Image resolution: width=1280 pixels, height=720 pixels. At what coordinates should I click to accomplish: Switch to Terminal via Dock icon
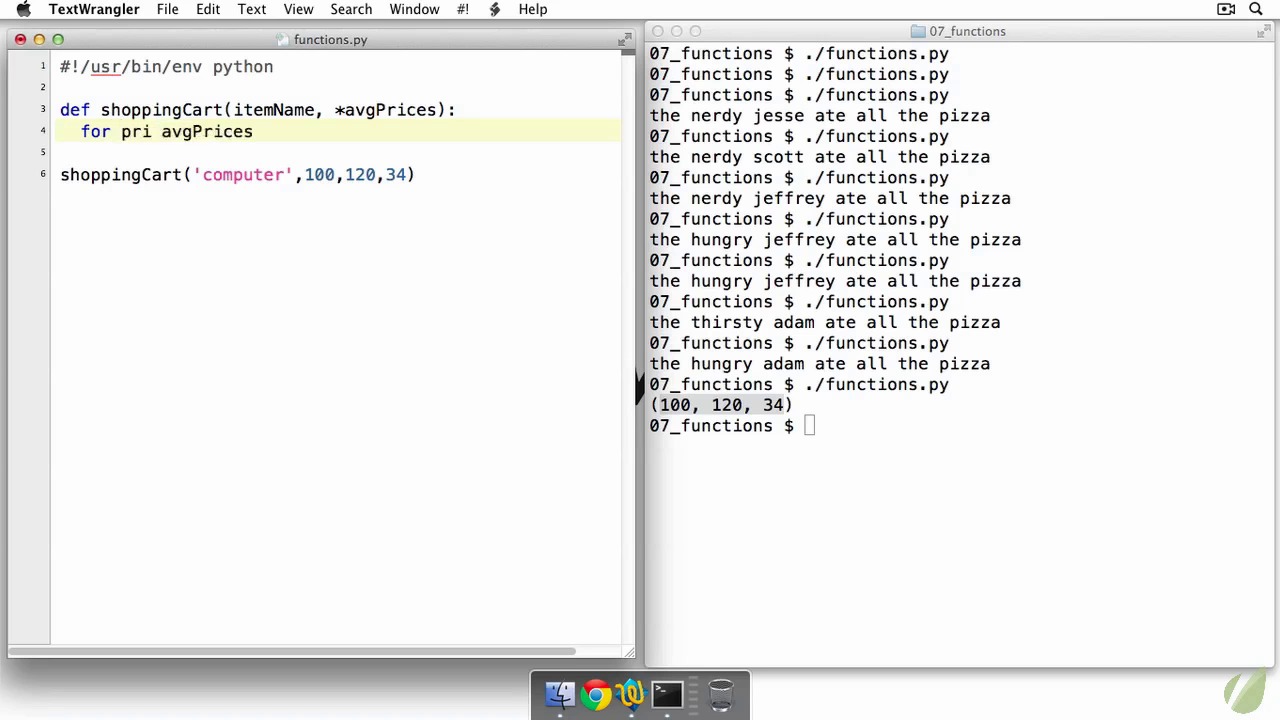coord(667,694)
